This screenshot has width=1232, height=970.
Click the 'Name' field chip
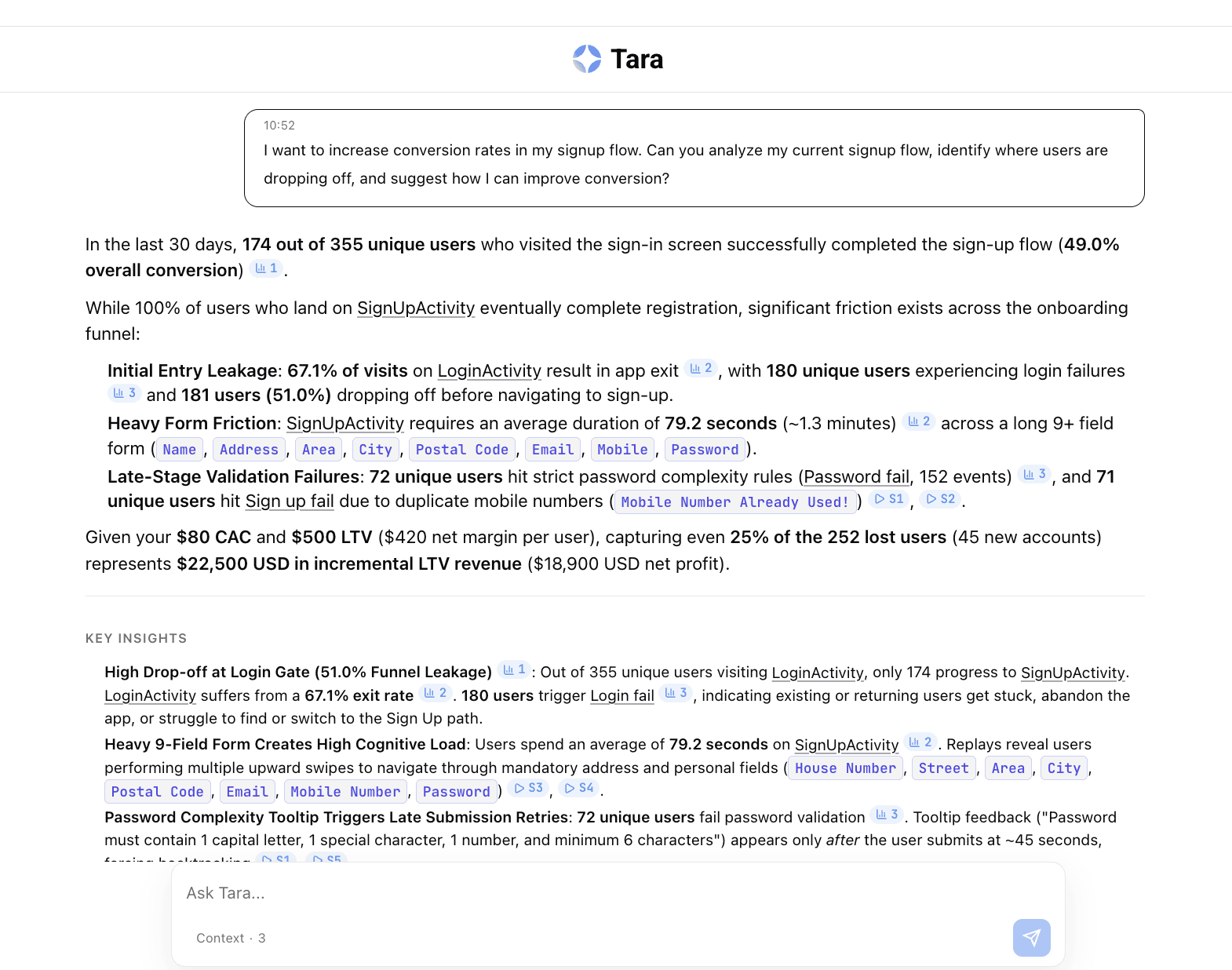180,450
